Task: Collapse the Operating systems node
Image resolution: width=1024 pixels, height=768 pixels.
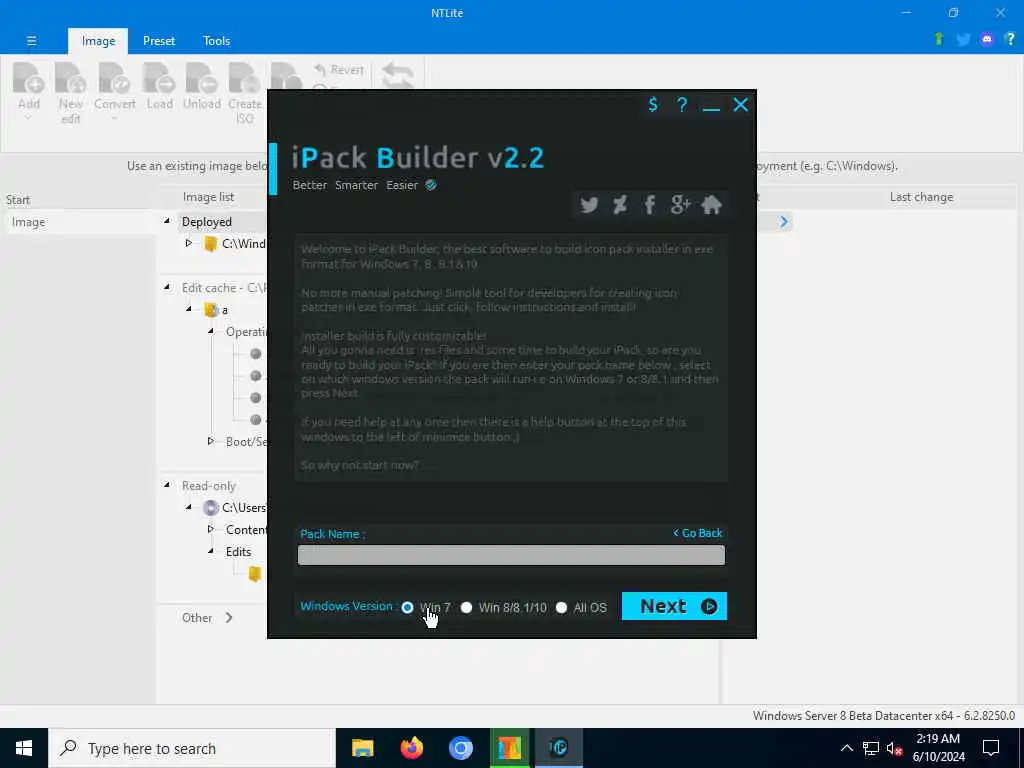Action: coord(211,331)
